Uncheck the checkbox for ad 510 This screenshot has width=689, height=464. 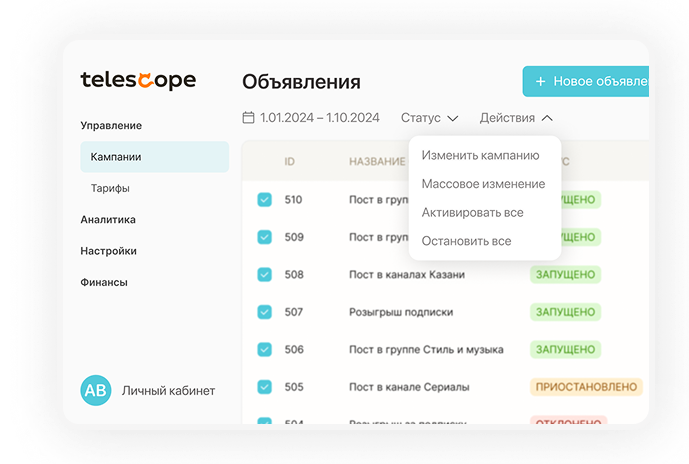pyautogui.click(x=264, y=200)
